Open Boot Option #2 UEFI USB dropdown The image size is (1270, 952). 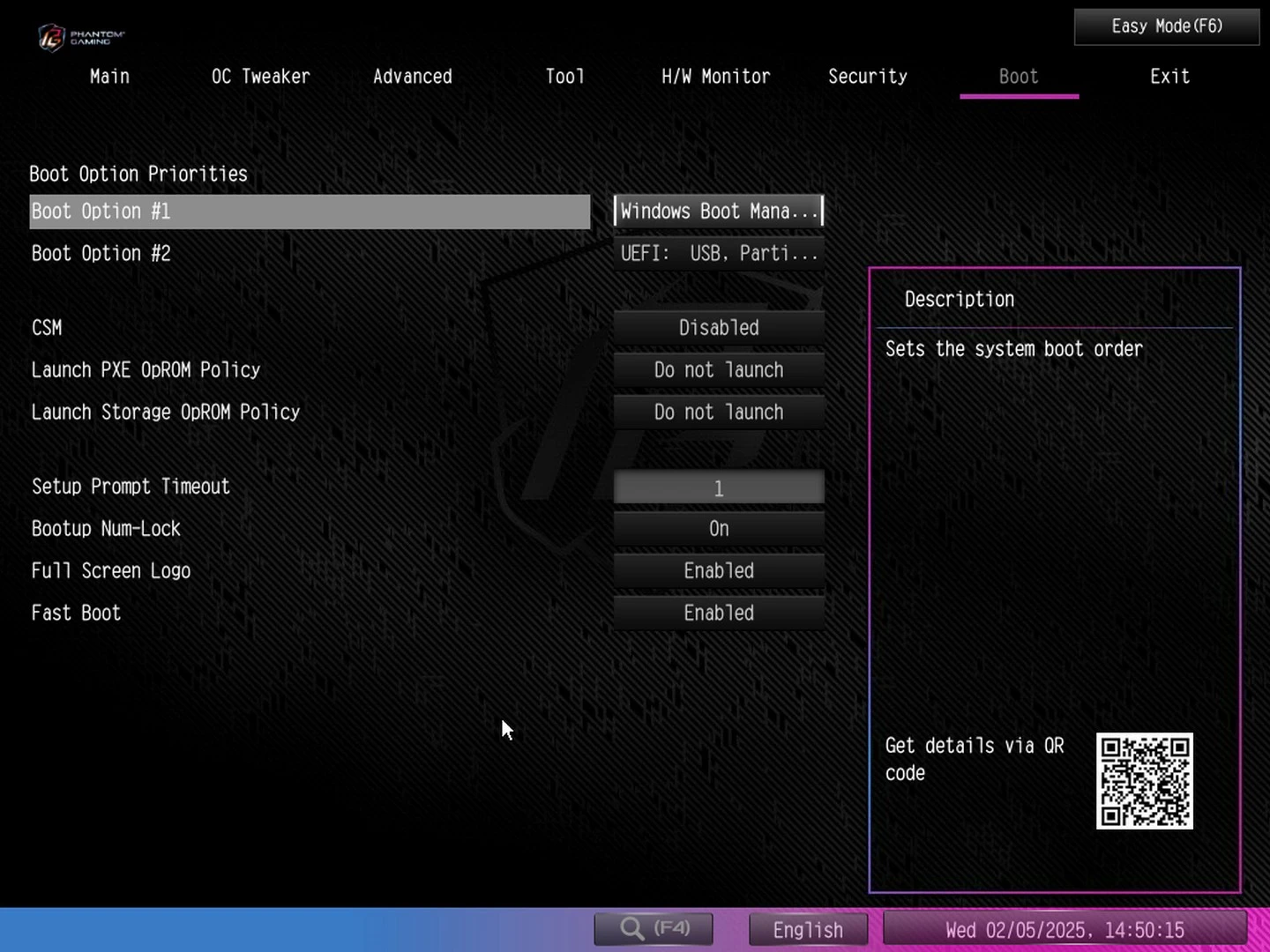pos(719,253)
